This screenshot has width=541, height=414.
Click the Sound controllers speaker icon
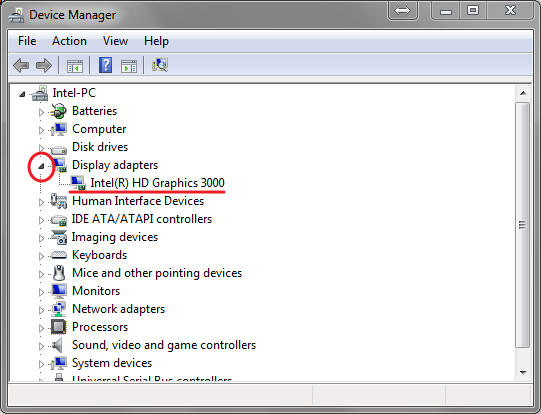pos(57,345)
